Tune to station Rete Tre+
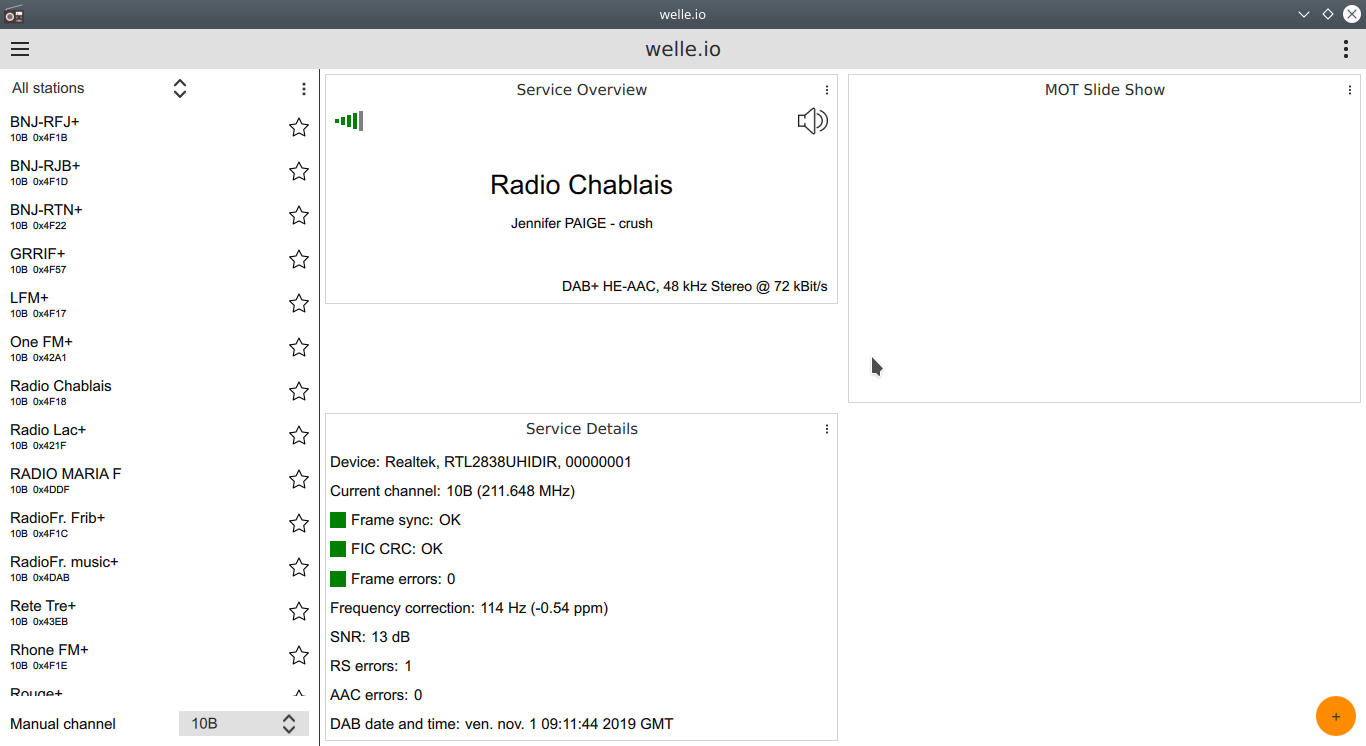The width and height of the screenshot is (1366, 746). [x=160, y=611]
